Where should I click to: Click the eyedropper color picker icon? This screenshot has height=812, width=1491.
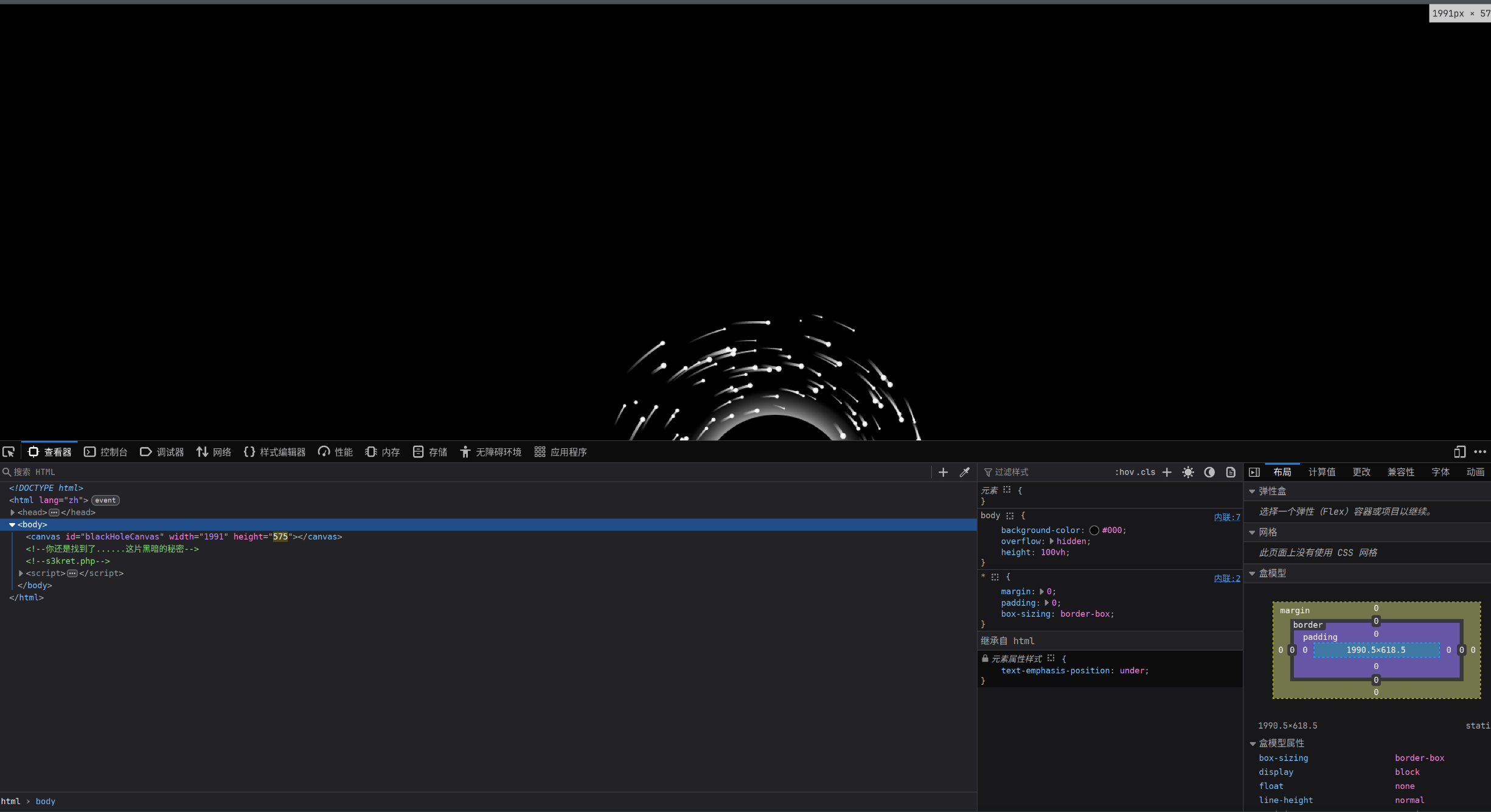coord(964,472)
